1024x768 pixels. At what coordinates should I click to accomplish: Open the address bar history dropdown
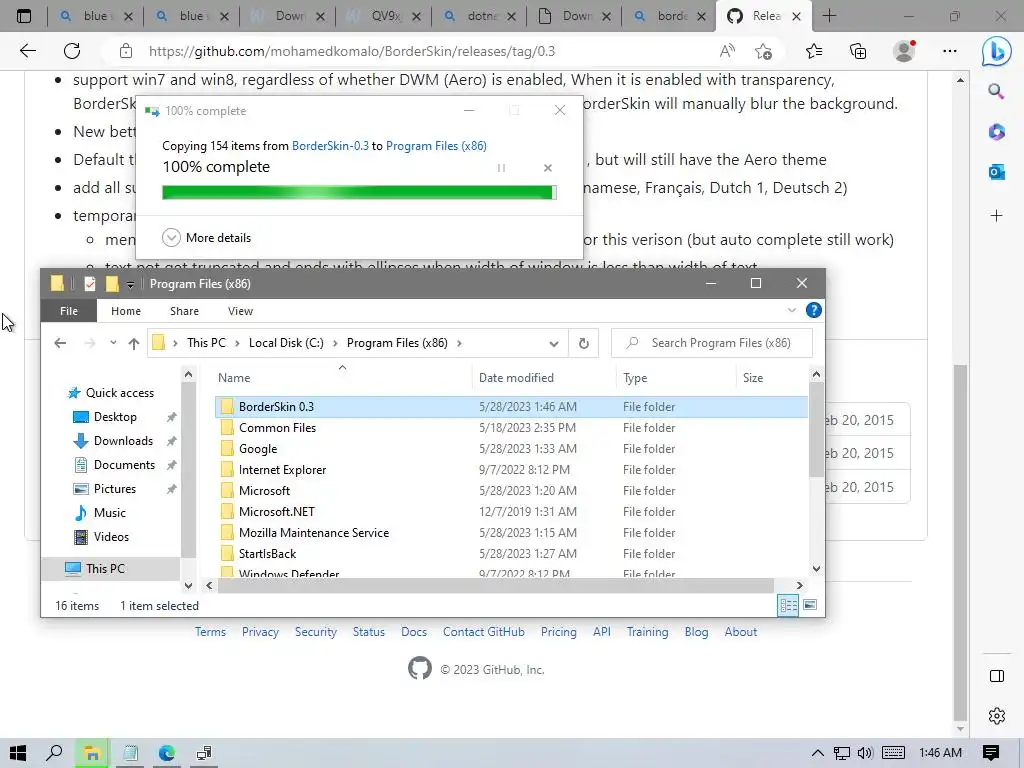click(x=554, y=344)
